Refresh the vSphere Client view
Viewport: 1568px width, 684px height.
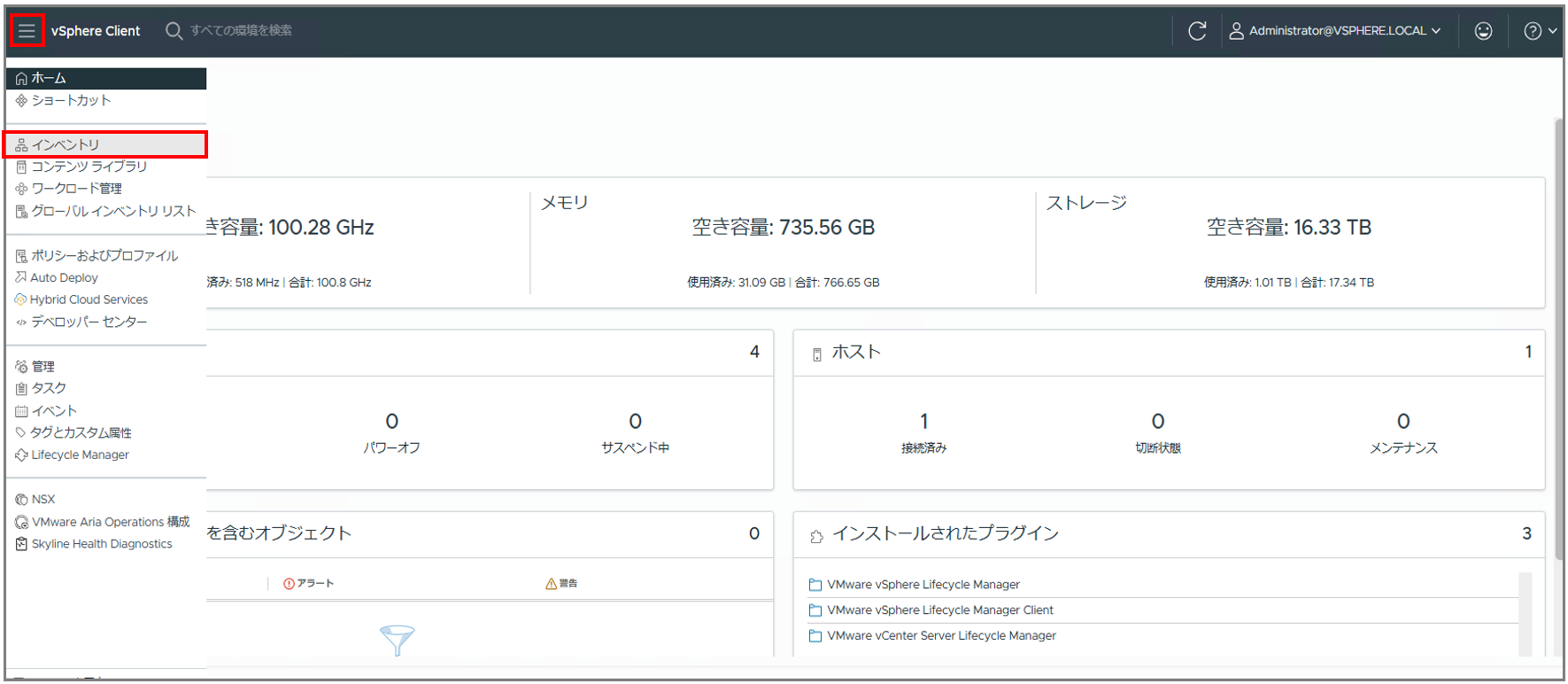point(1197,31)
